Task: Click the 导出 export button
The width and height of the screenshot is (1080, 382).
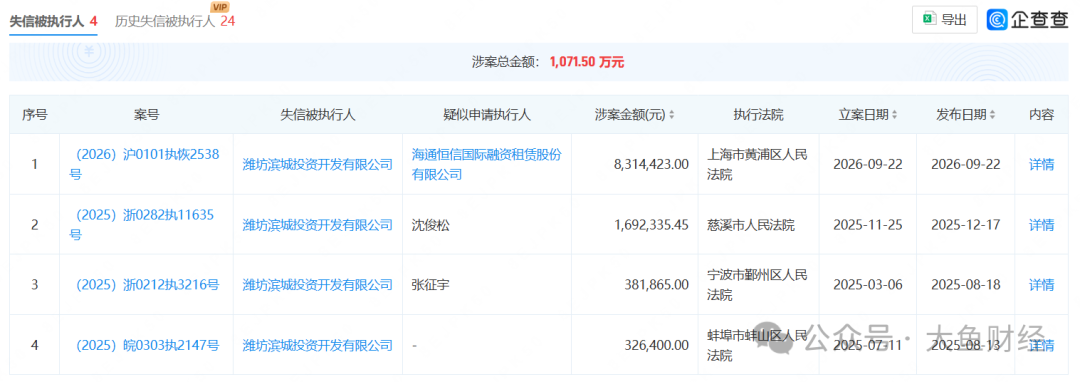Action: 944,19
